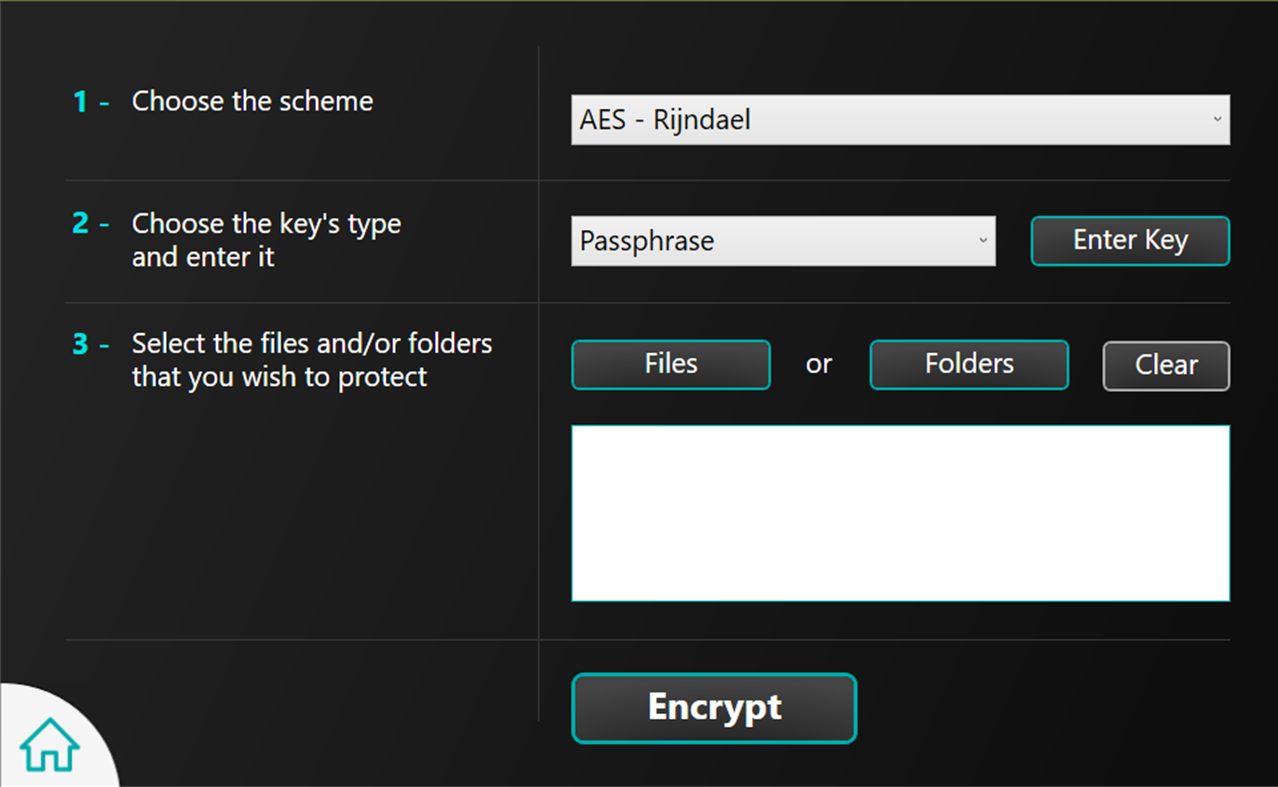Image resolution: width=1278 pixels, height=787 pixels.
Task: Click the Files button
Action: pos(670,364)
